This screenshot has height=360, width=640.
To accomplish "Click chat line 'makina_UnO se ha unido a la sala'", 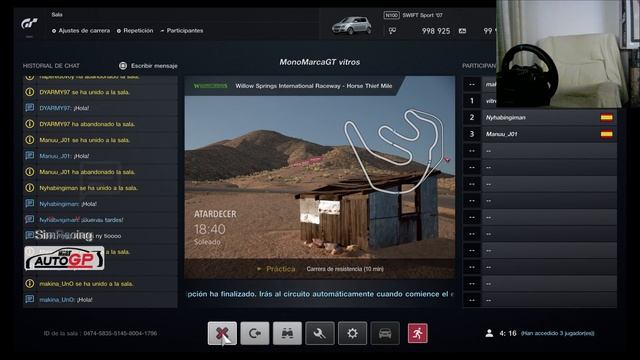I will click(86, 284).
